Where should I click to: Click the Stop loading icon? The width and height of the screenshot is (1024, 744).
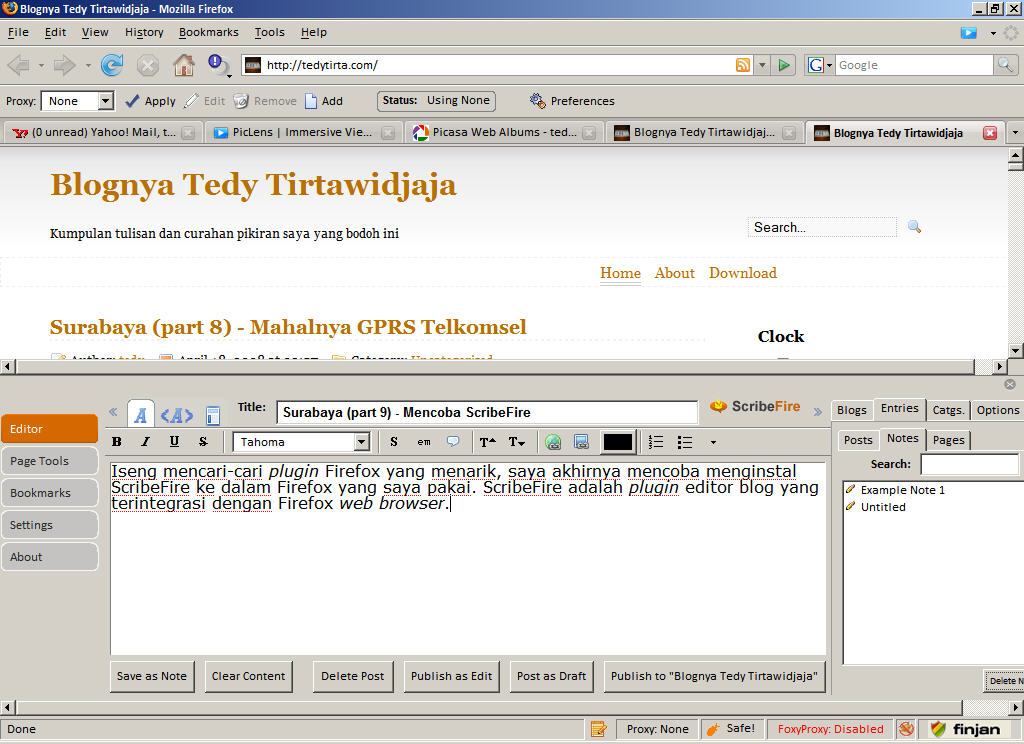click(148, 65)
